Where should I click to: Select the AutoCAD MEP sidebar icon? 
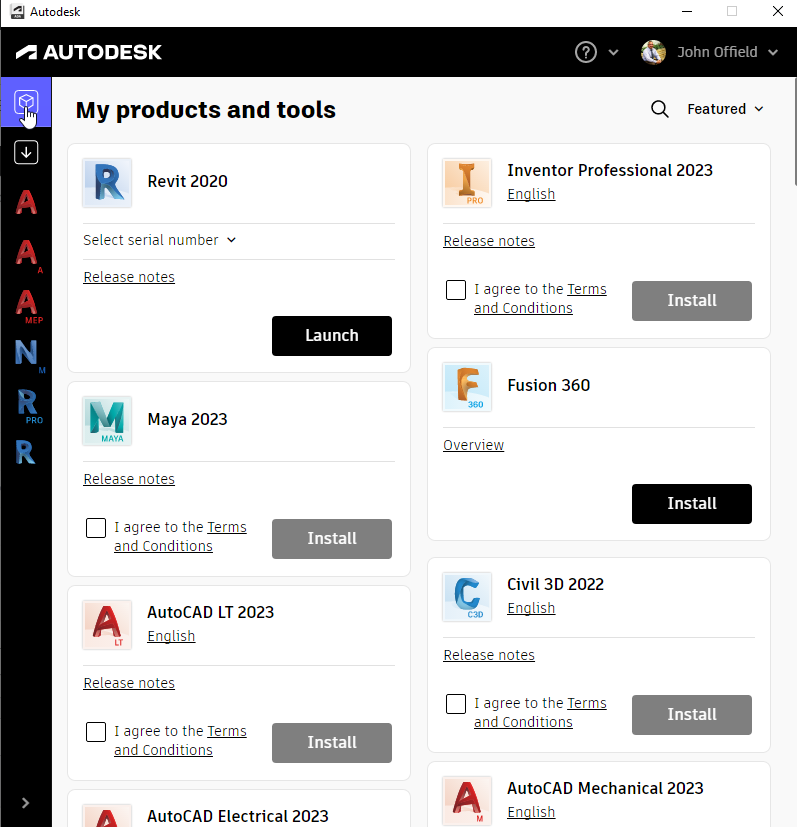tap(28, 304)
